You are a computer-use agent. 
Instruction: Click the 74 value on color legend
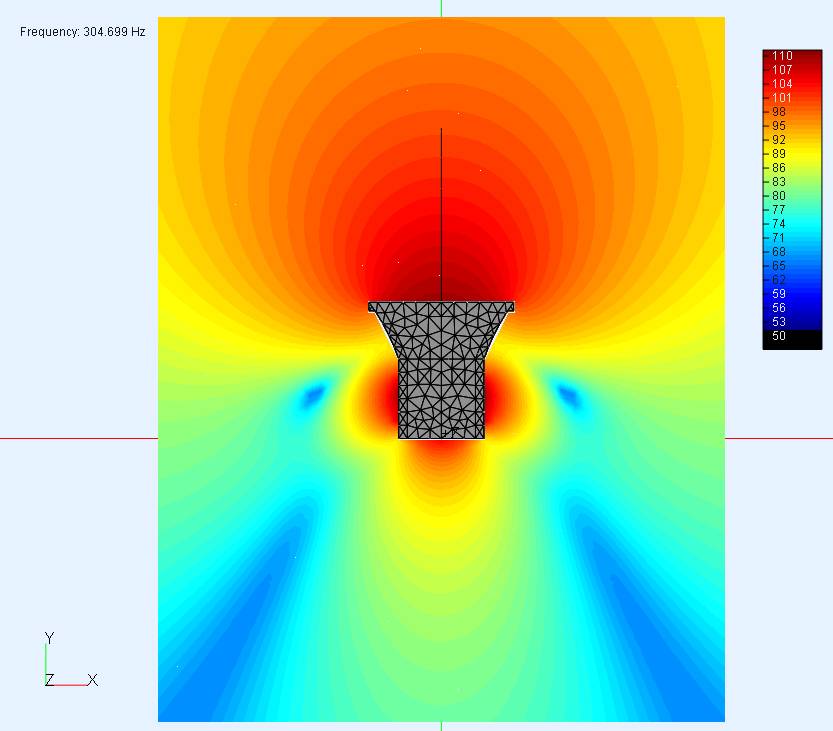[x=779, y=224]
